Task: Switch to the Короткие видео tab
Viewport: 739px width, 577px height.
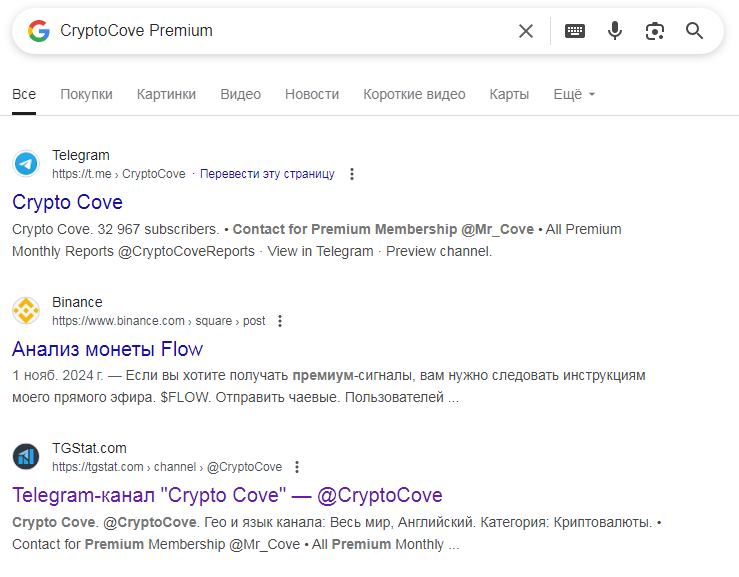Action: 414,94
